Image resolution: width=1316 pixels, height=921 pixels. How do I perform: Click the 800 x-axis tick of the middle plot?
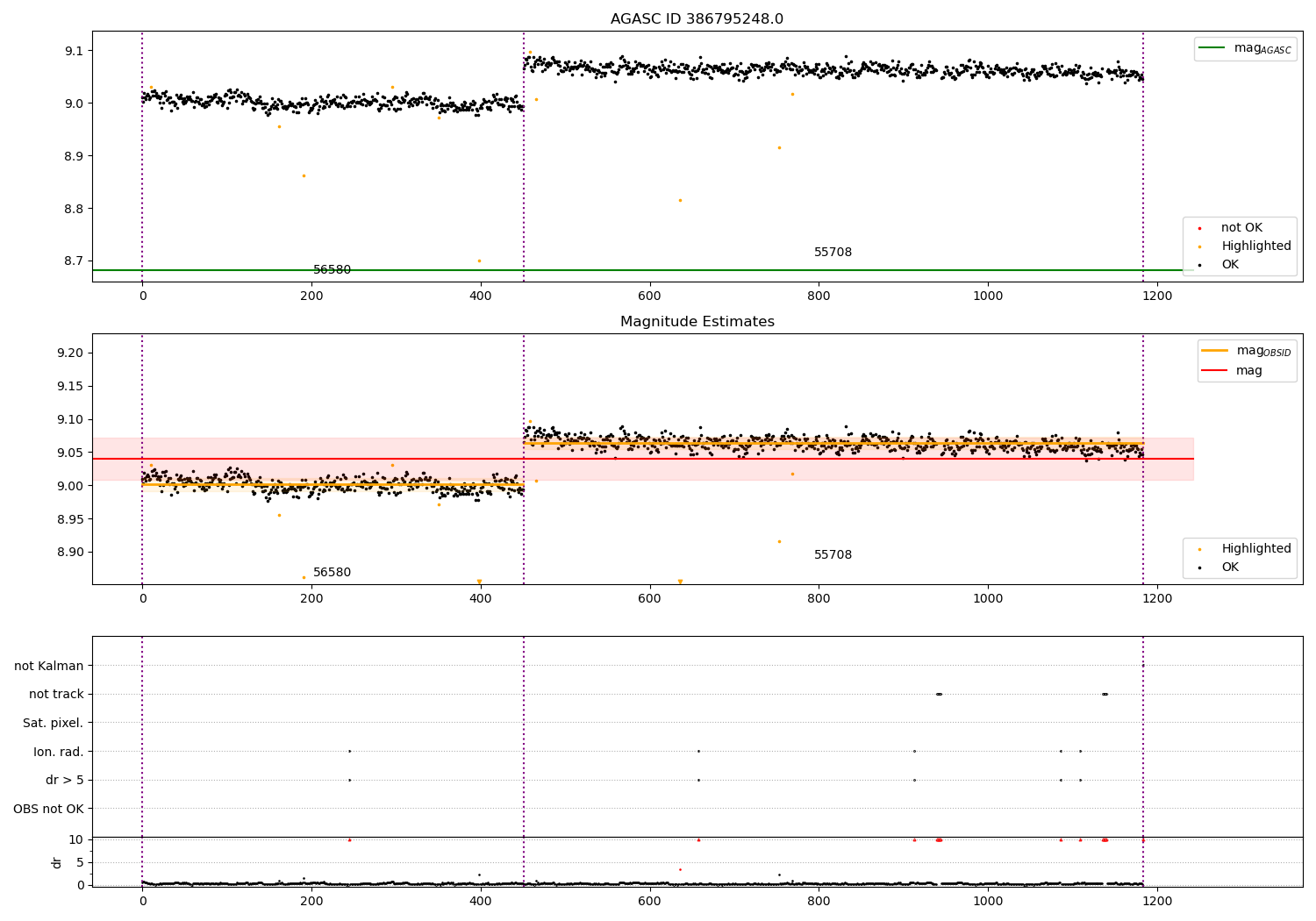pos(819,599)
